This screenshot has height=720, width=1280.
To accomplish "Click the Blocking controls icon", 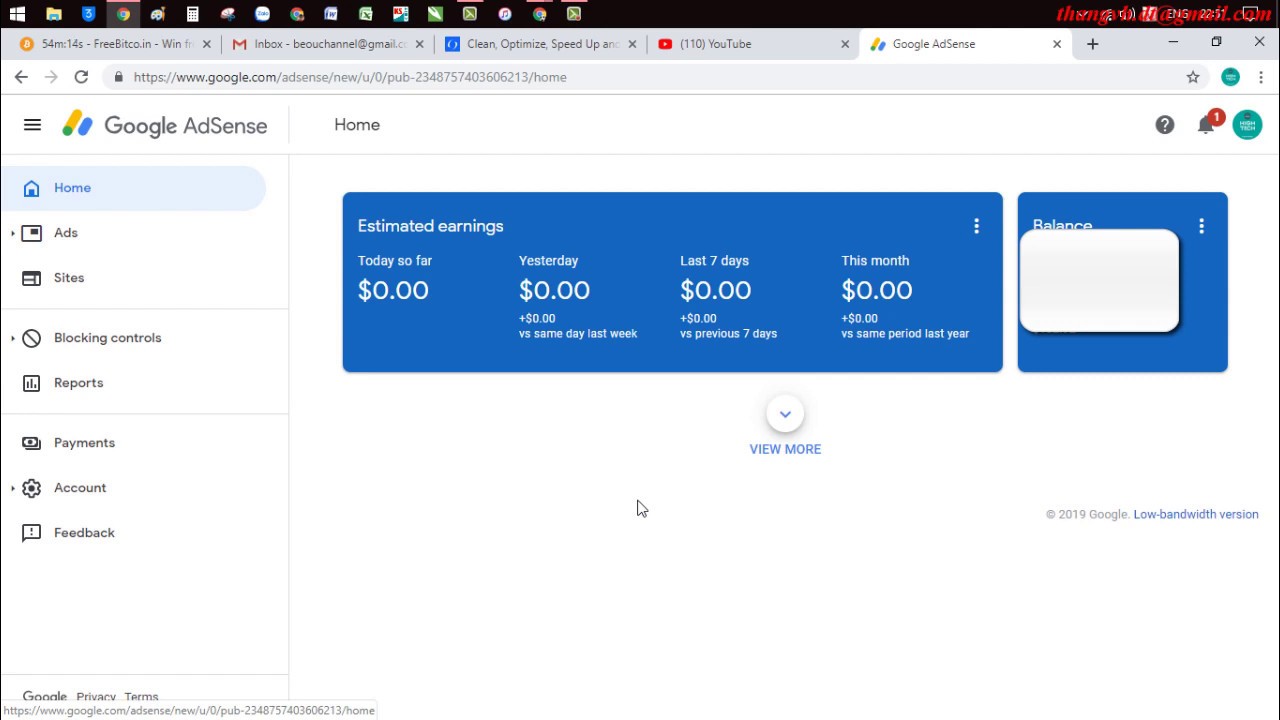I will pos(32,338).
